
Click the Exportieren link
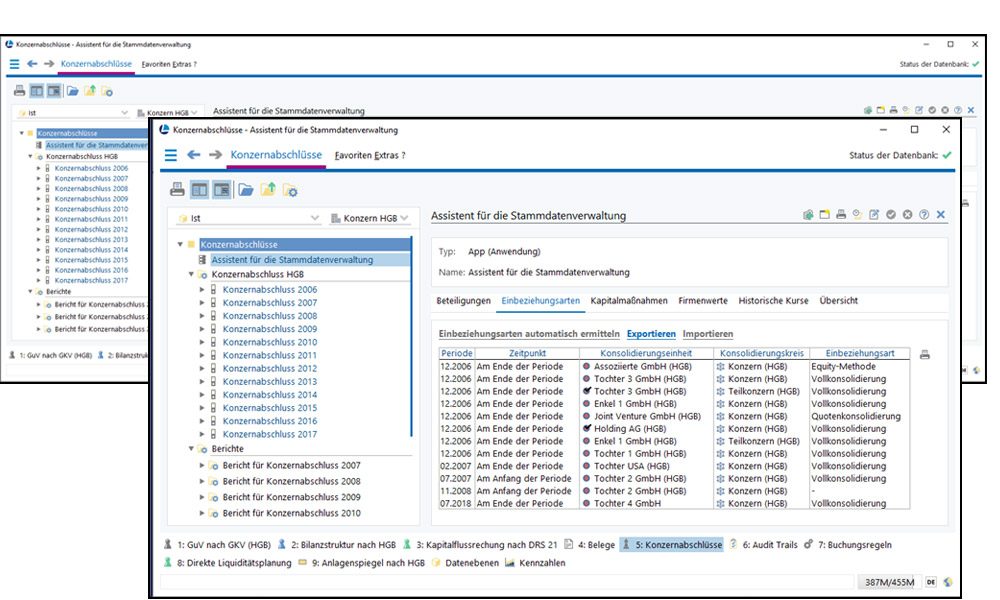651,333
